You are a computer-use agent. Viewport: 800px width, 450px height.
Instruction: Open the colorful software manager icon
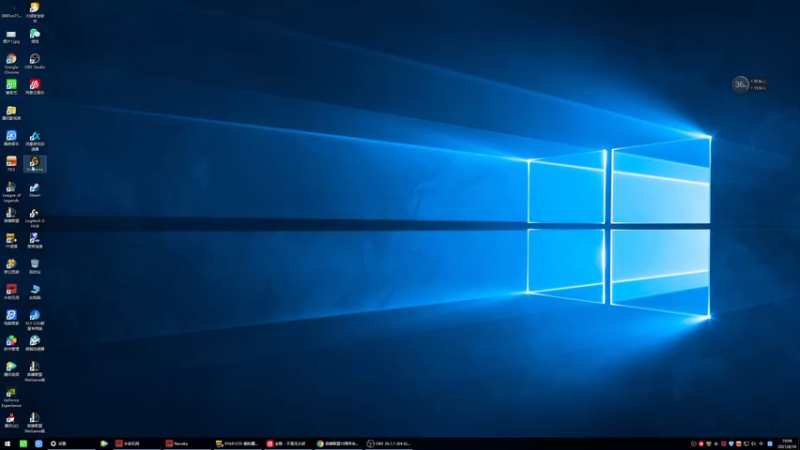[11, 343]
